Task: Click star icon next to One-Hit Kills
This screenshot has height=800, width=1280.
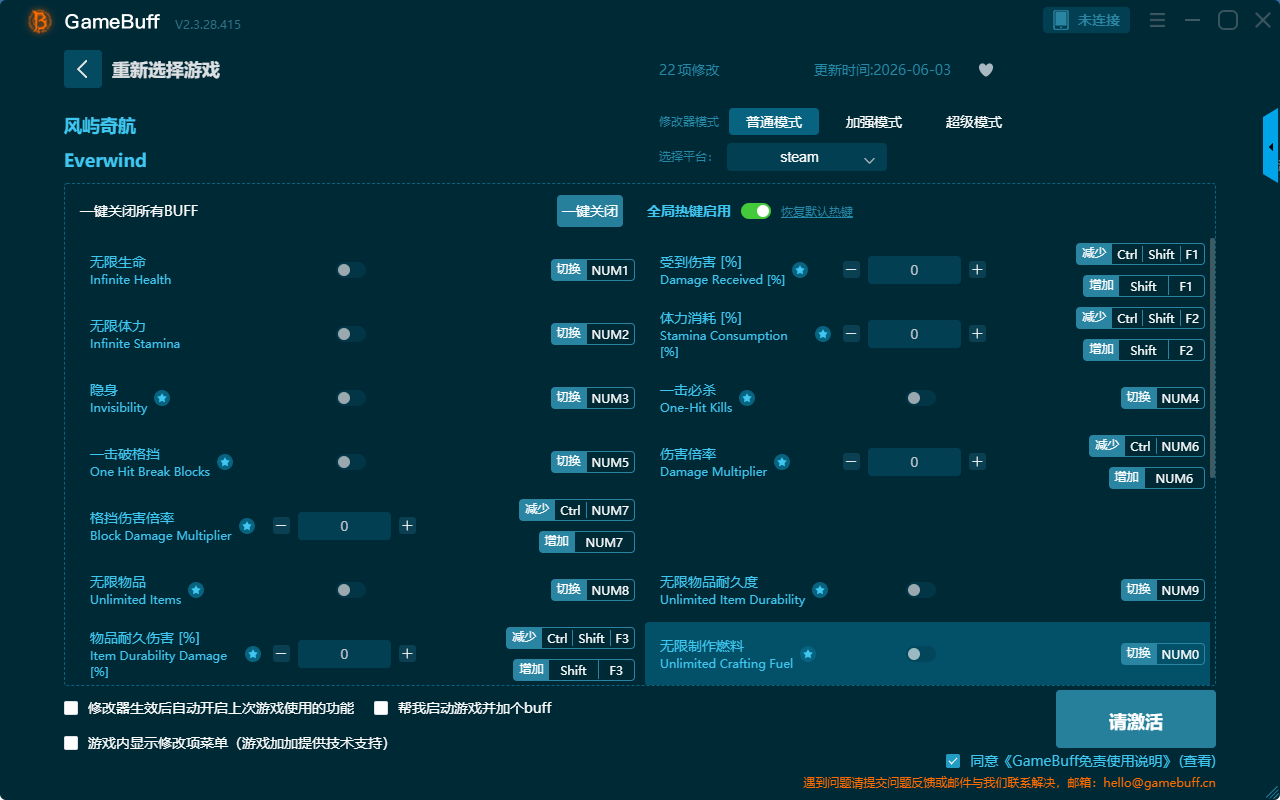Action: tap(747, 398)
